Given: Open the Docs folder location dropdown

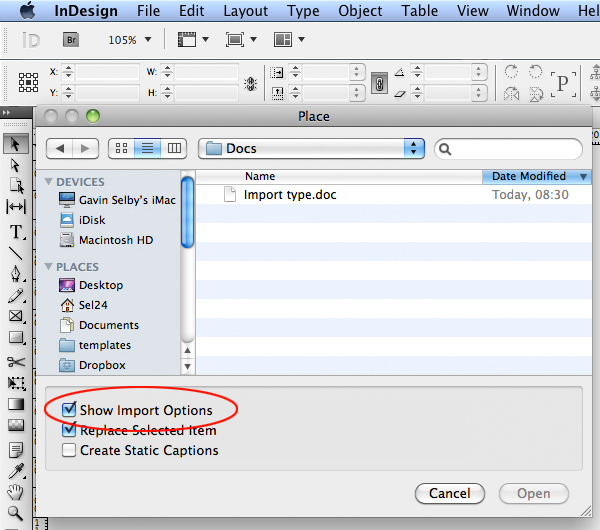Looking at the screenshot, I should pyautogui.click(x=311, y=148).
